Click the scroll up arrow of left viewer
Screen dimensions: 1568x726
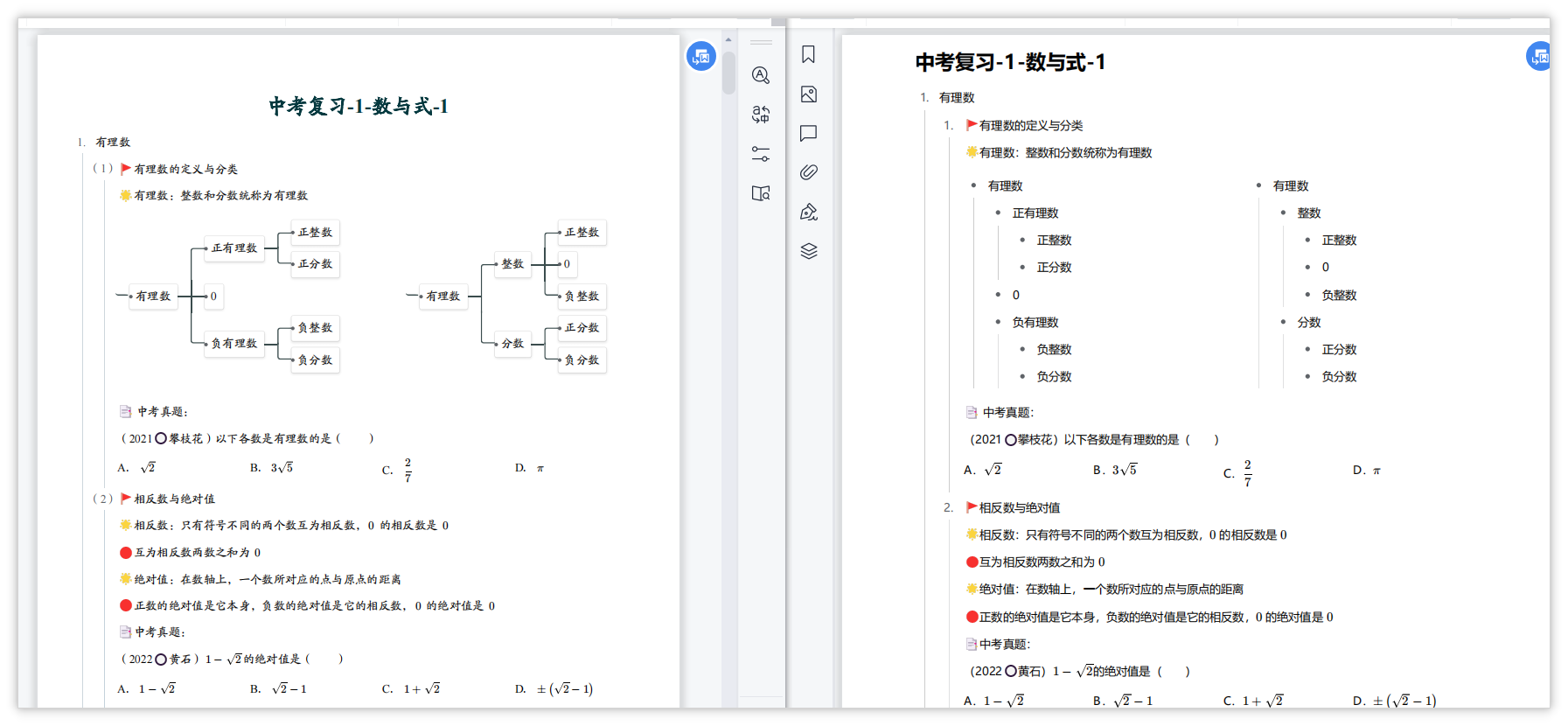point(728,39)
